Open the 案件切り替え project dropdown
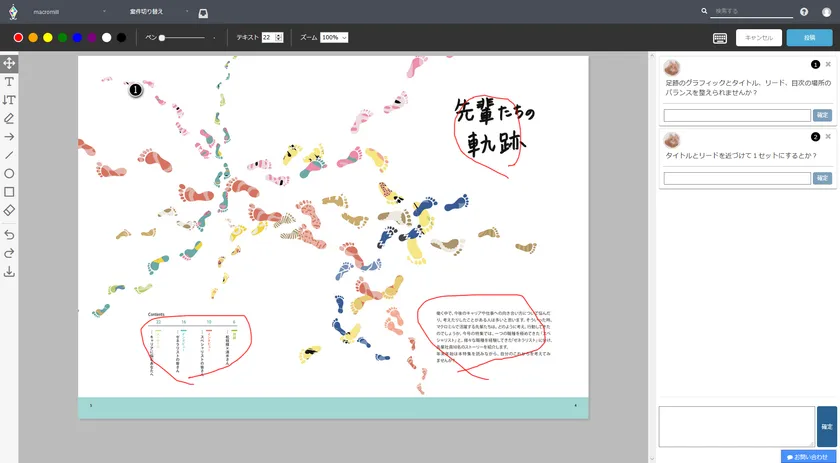The image size is (840, 463). tap(159, 11)
